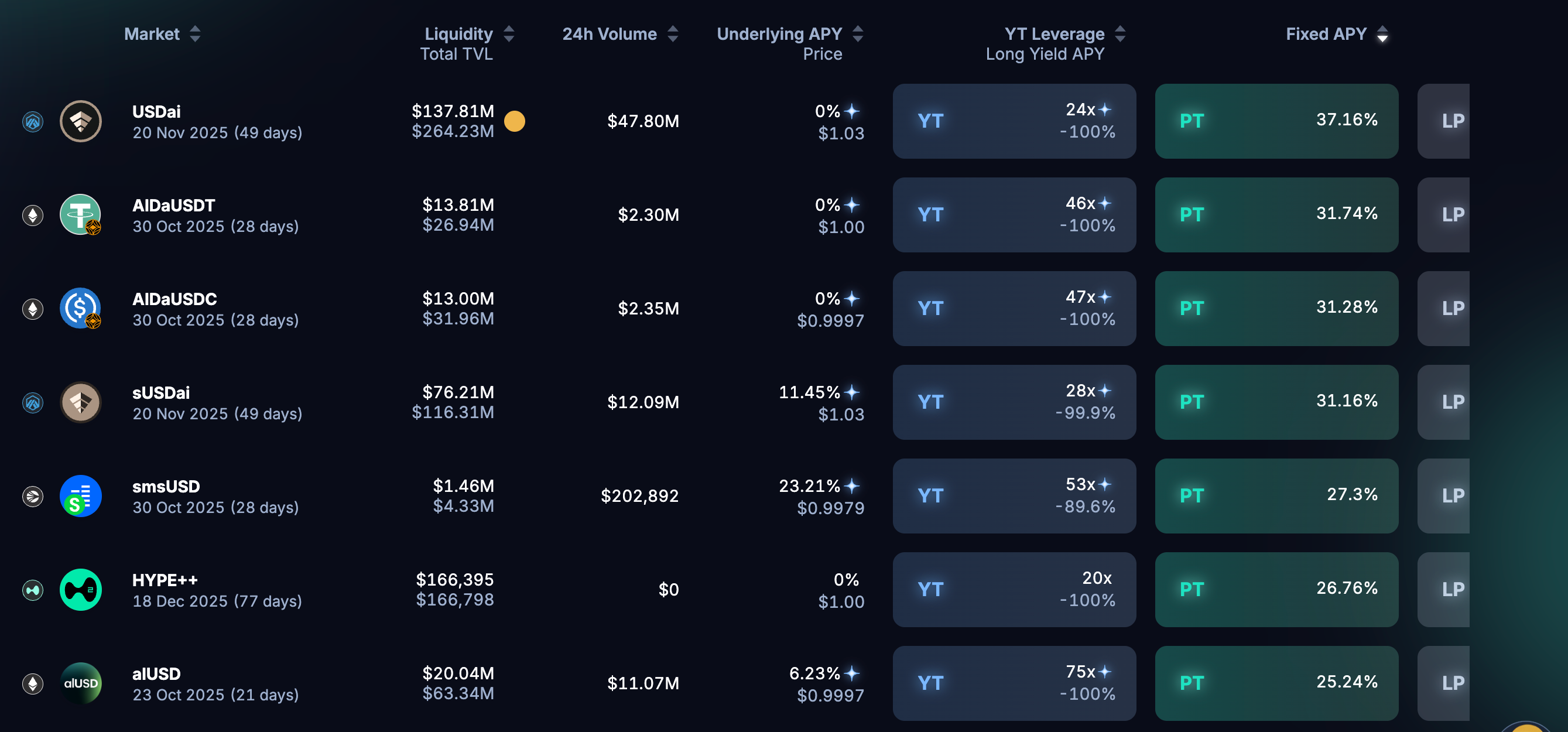
Task: Click the Ethereum chain icon beside AIDaUSDC
Action: point(33,309)
